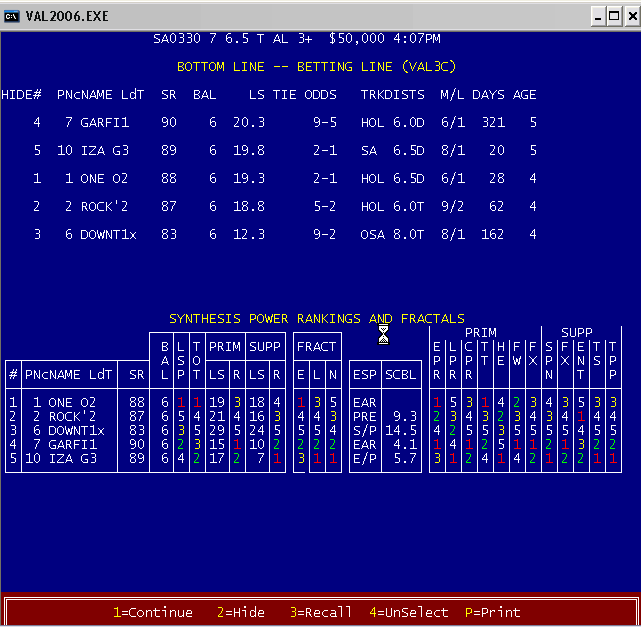Image resolution: width=641 pixels, height=628 pixels.
Task: Click the SR header in synthesis table
Action: (137, 375)
